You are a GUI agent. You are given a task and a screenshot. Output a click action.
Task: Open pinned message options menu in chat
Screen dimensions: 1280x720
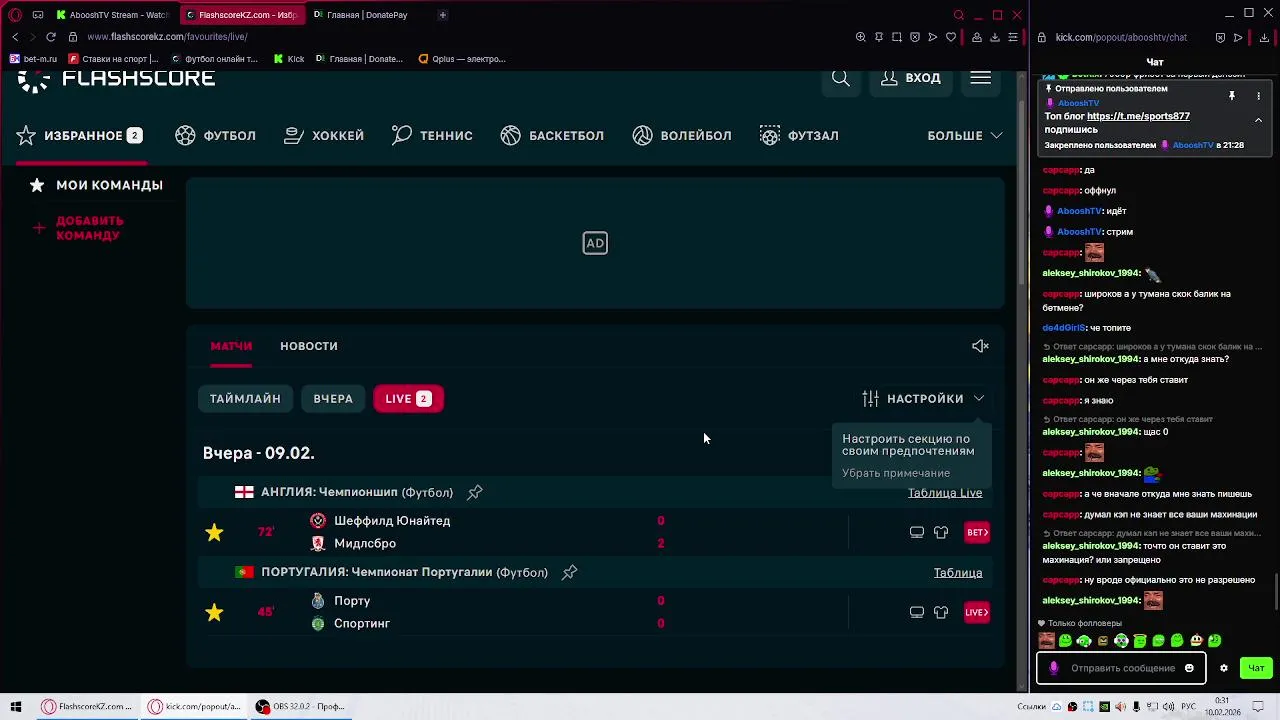click(1258, 96)
